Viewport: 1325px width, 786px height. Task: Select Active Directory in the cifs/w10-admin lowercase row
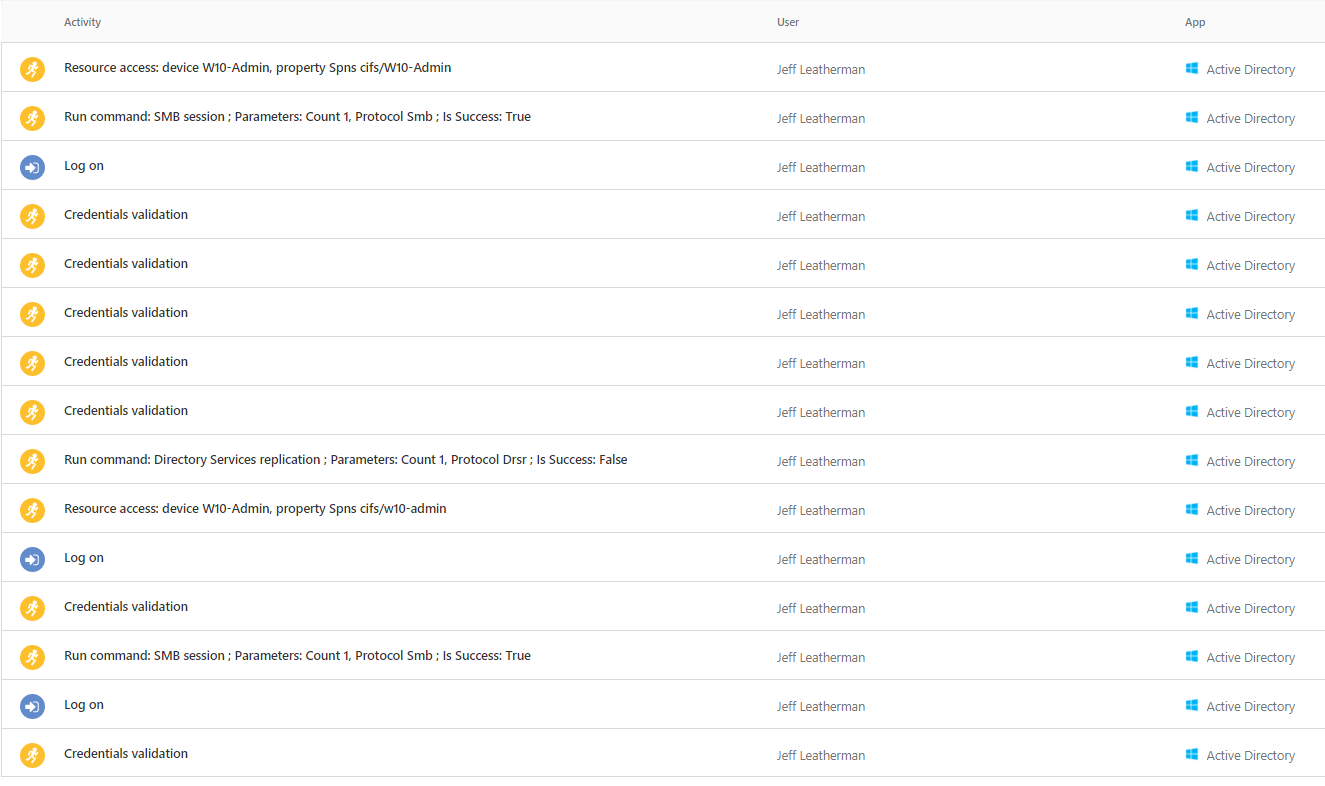1250,510
